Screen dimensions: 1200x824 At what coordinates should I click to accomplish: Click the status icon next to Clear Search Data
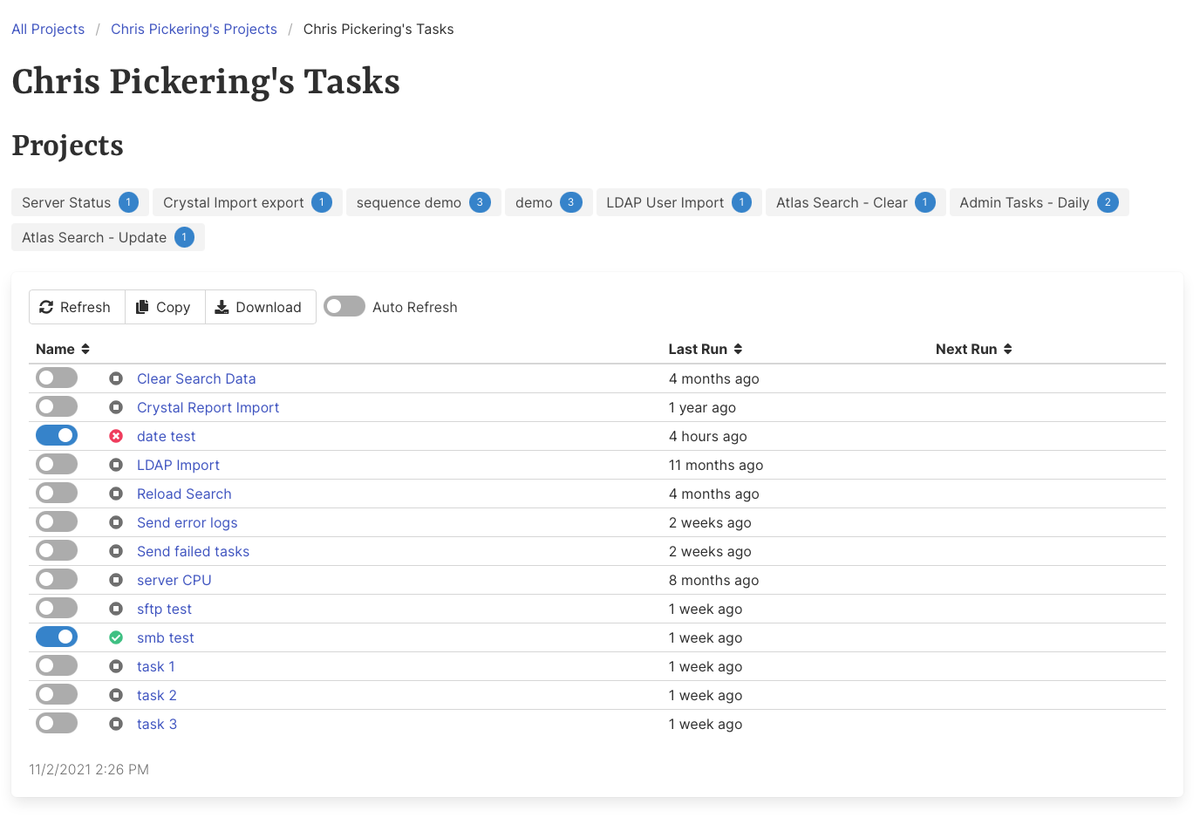pyautogui.click(x=115, y=378)
